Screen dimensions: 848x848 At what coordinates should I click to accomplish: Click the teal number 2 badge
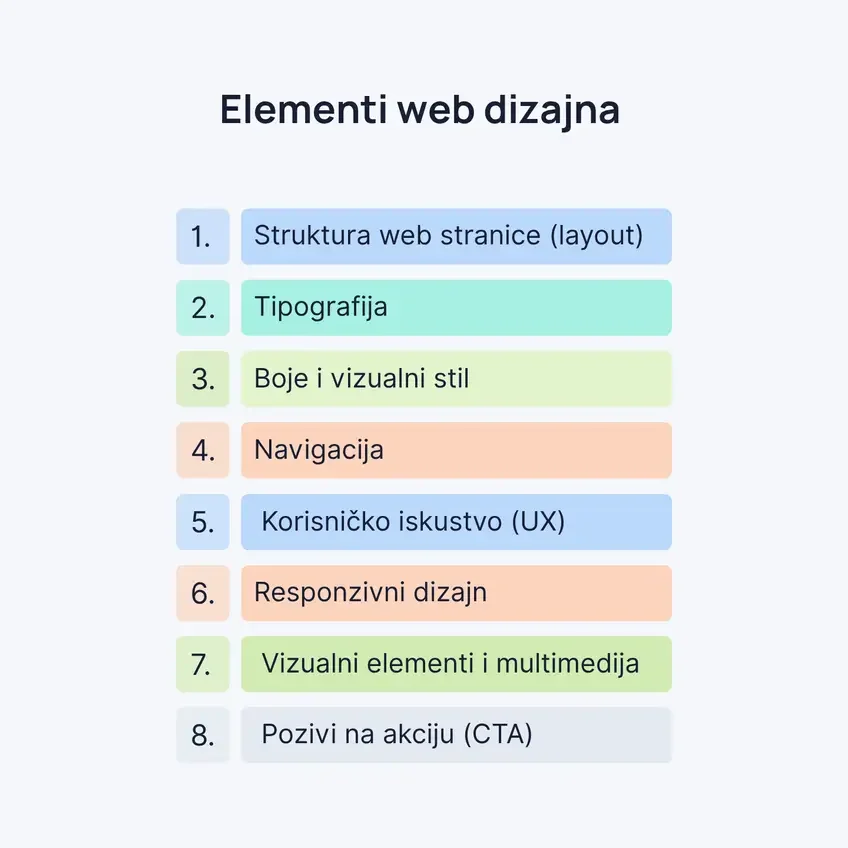click(x=203, y=308)
